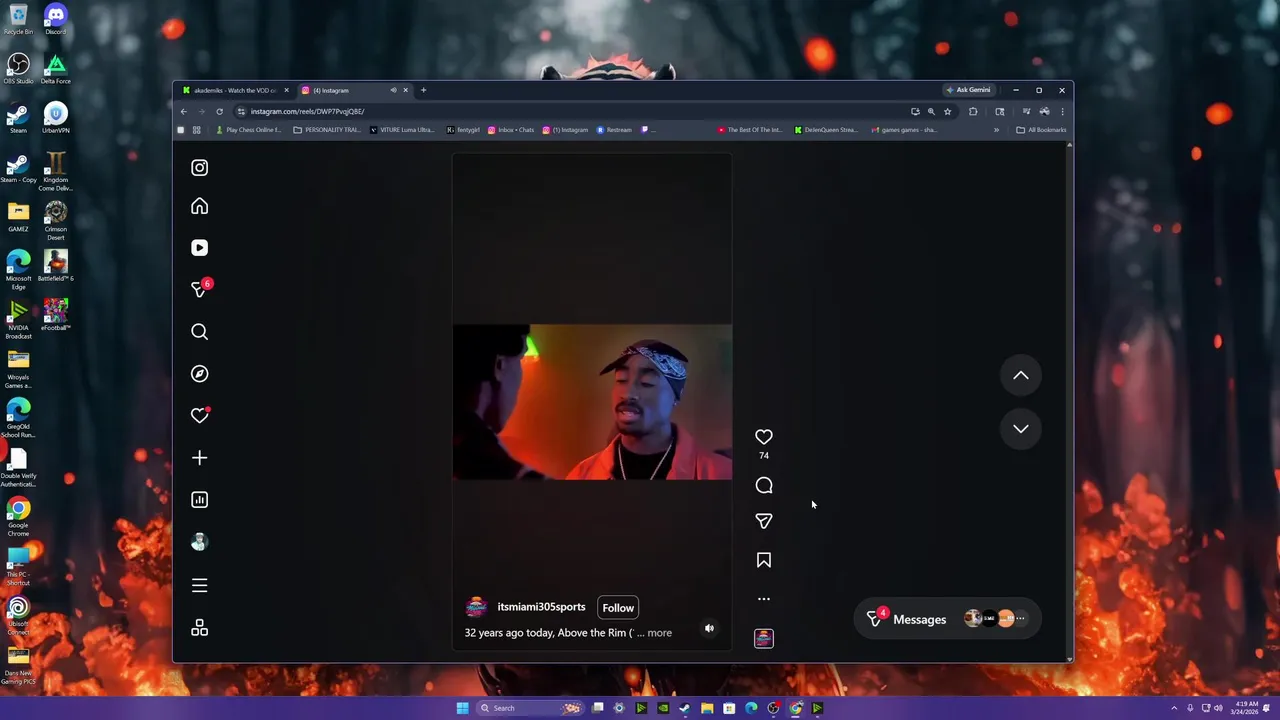
Task: Select Ubisoft Connect desktop icon
Action: [x=18, y=615]
